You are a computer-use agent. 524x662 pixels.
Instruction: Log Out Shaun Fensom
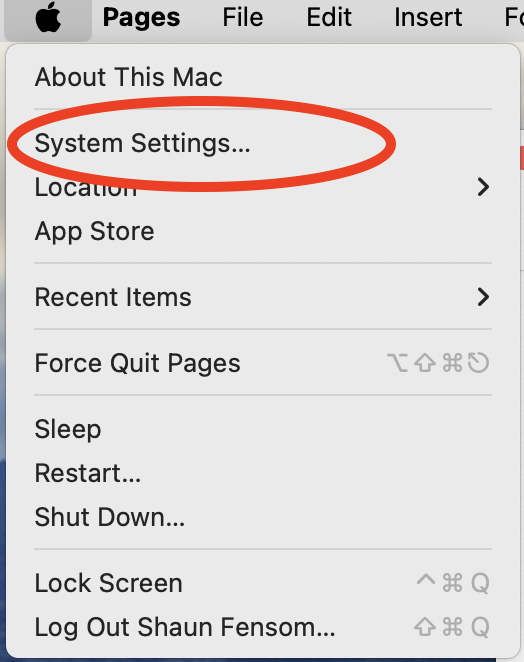pyautogui.click(x=185, y=627)
